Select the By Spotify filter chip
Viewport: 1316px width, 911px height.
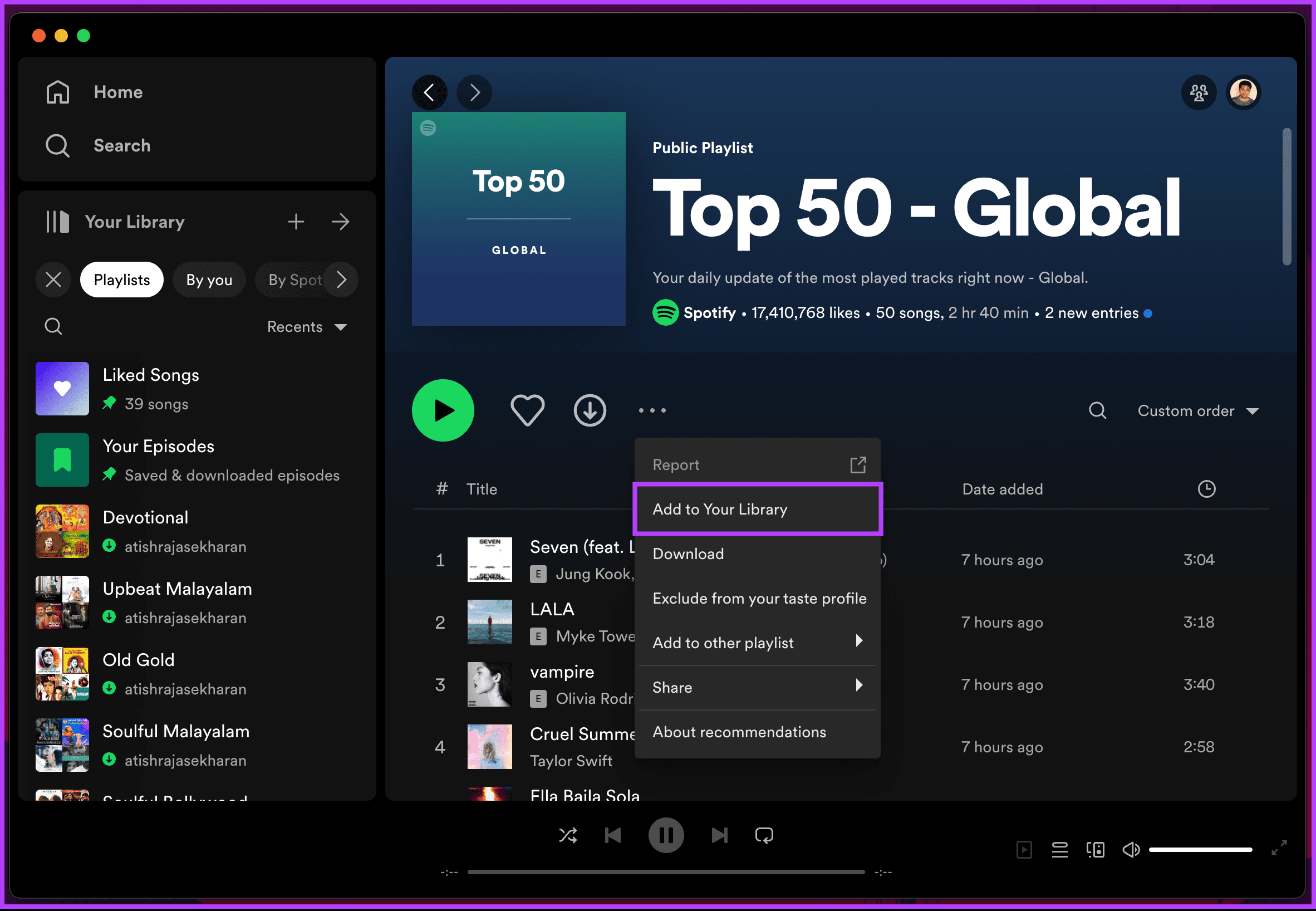291,280
